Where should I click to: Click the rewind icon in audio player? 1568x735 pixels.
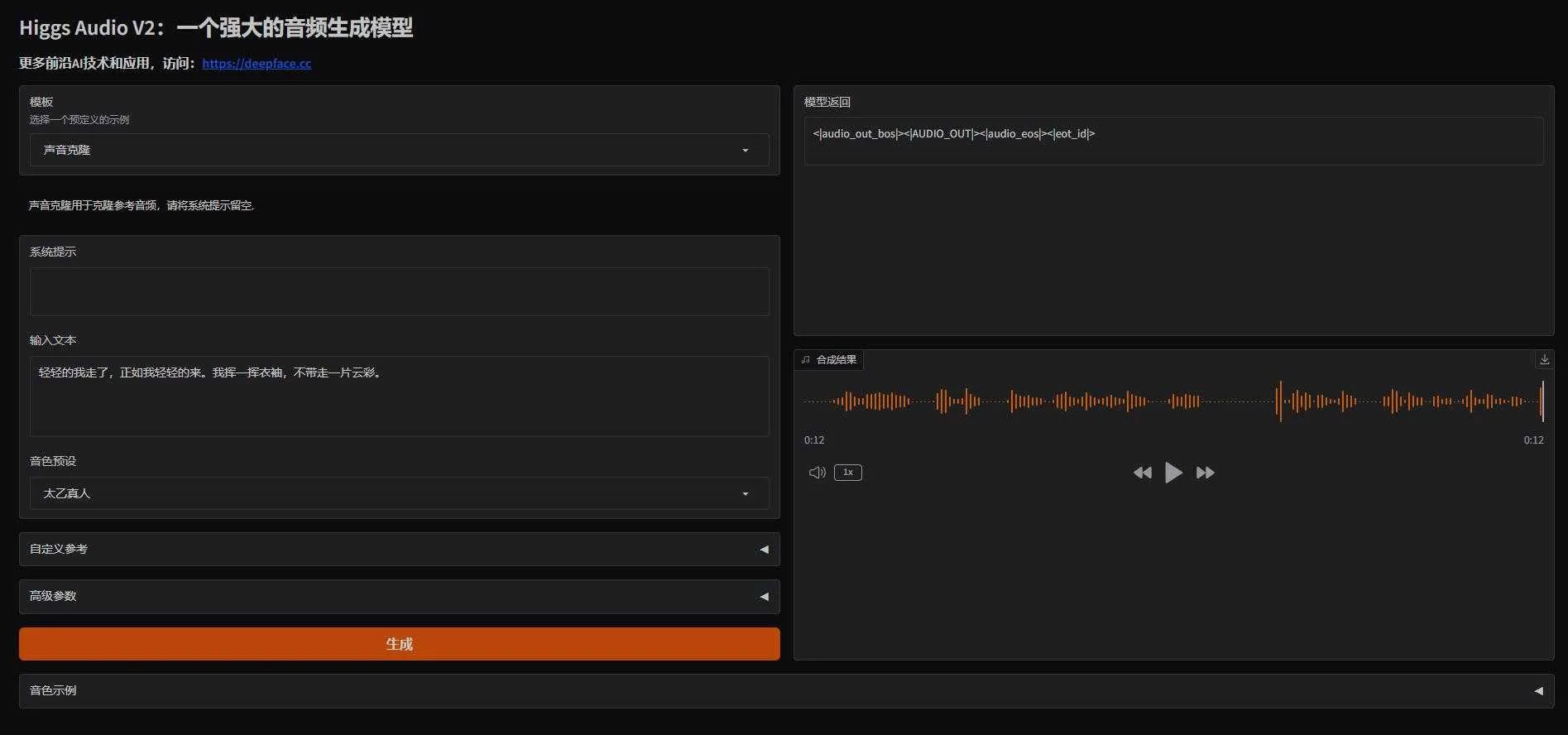1142,473
